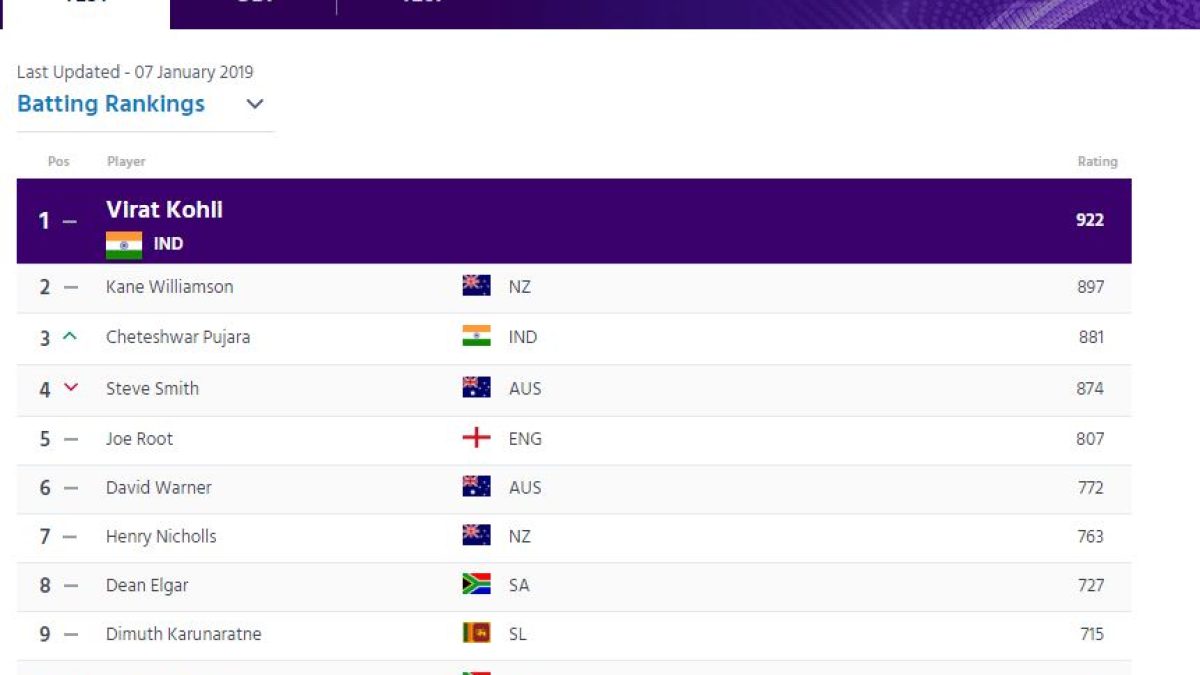Open Virat Kohli player profile

(x=165, y=210)
